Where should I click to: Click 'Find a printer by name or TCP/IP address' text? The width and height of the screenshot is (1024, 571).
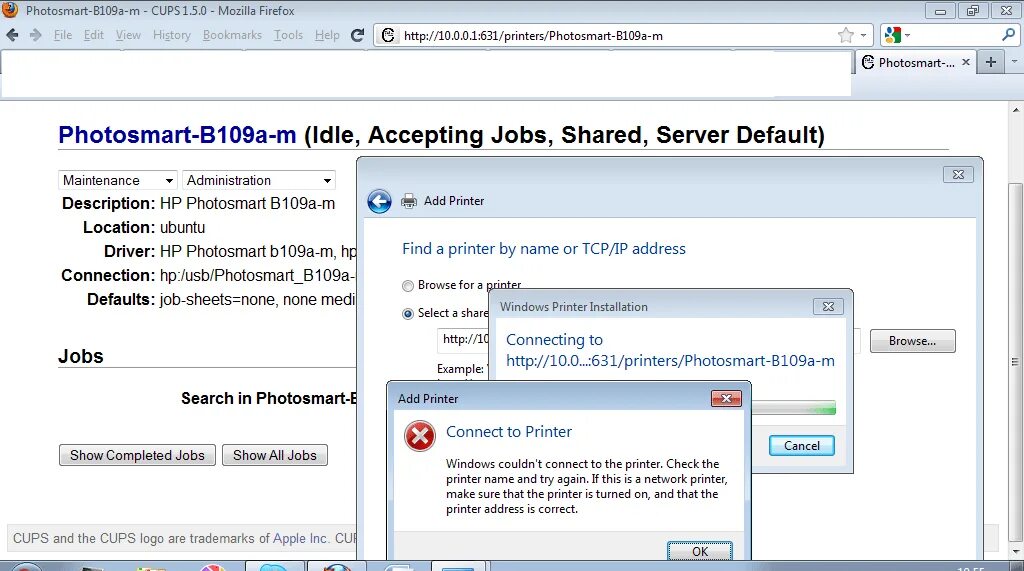tap(544, 249)
